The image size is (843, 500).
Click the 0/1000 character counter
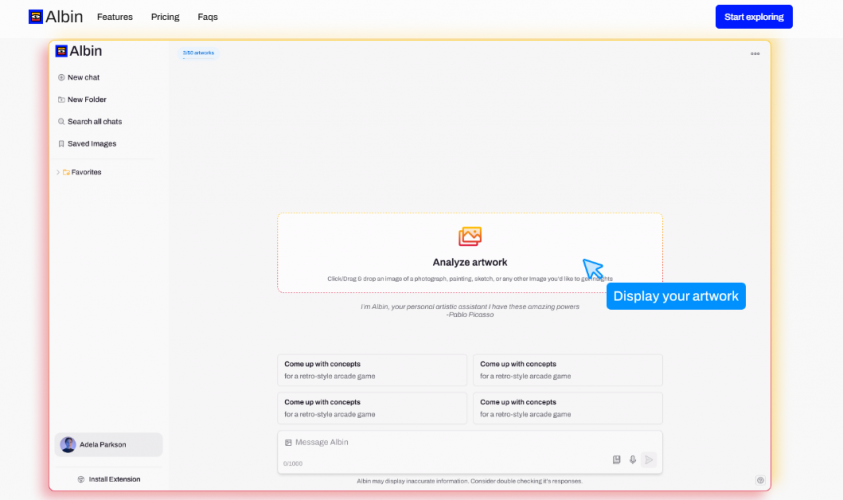(x=293, y=463)
